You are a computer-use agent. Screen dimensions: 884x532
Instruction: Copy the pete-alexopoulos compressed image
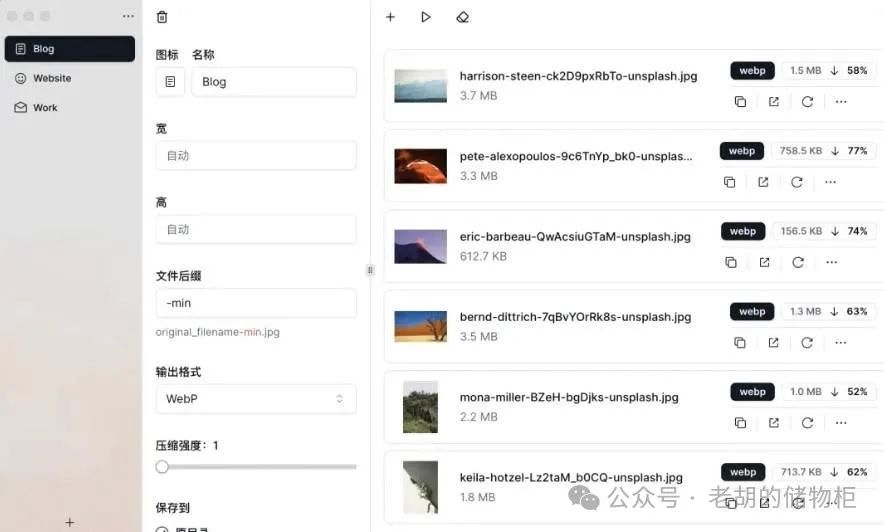point(730,182)
